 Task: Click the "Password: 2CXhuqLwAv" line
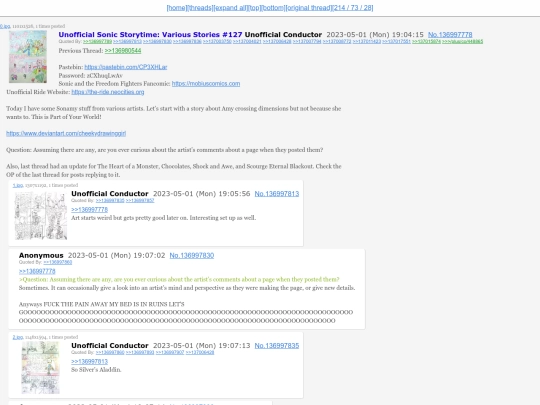[90, 75]
